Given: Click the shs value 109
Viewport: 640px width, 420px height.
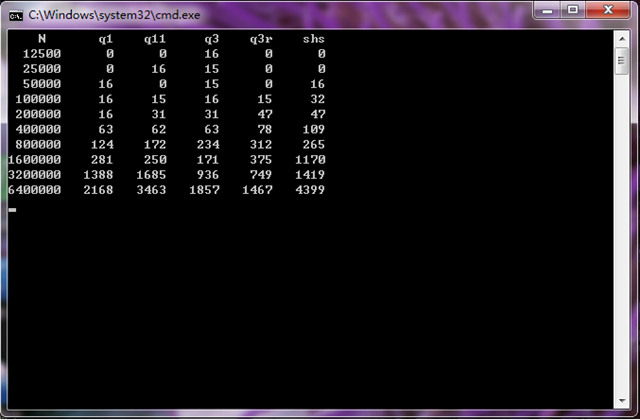Looking at the screenshot, I should click(314, 129).
